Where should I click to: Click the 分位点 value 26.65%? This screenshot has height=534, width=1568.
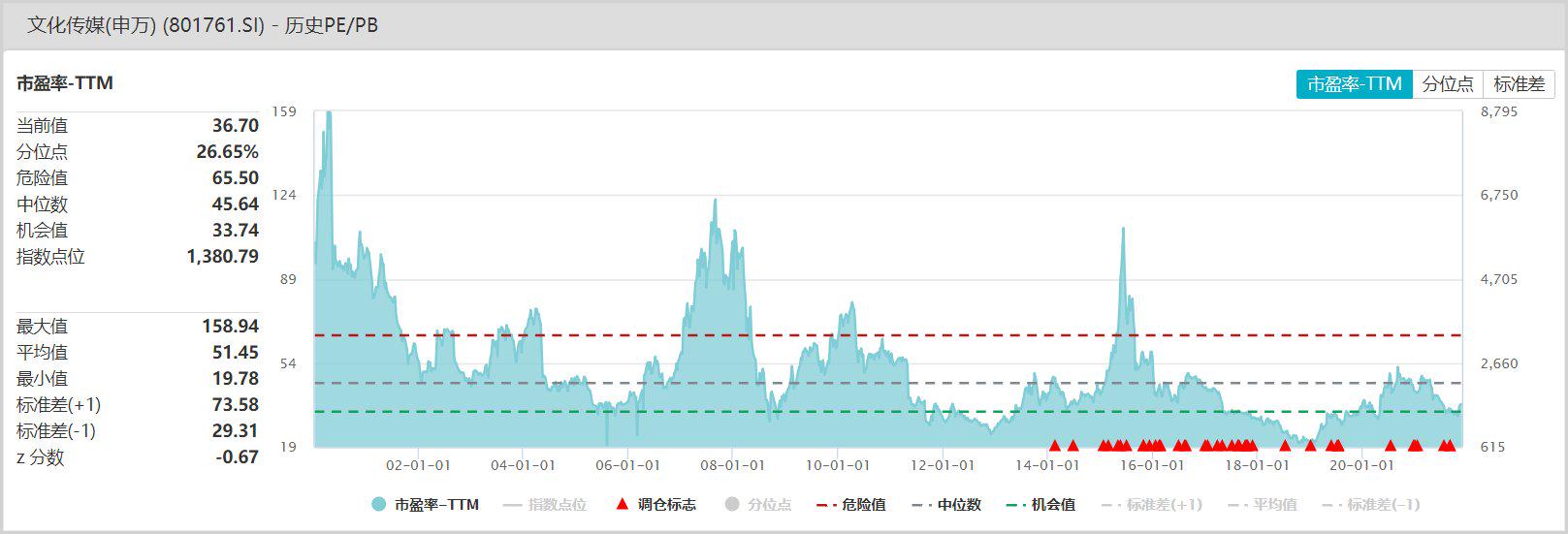point(228,152)
